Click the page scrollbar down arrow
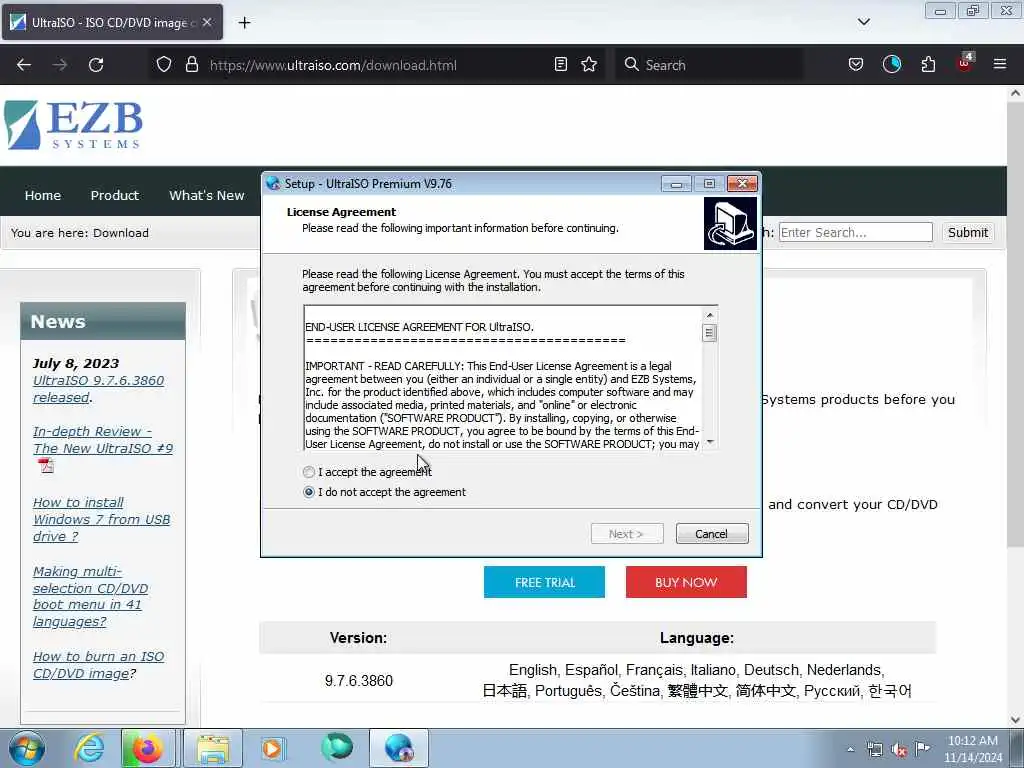The height and width of the screenshot is (768, 1024). [1016, 720]
